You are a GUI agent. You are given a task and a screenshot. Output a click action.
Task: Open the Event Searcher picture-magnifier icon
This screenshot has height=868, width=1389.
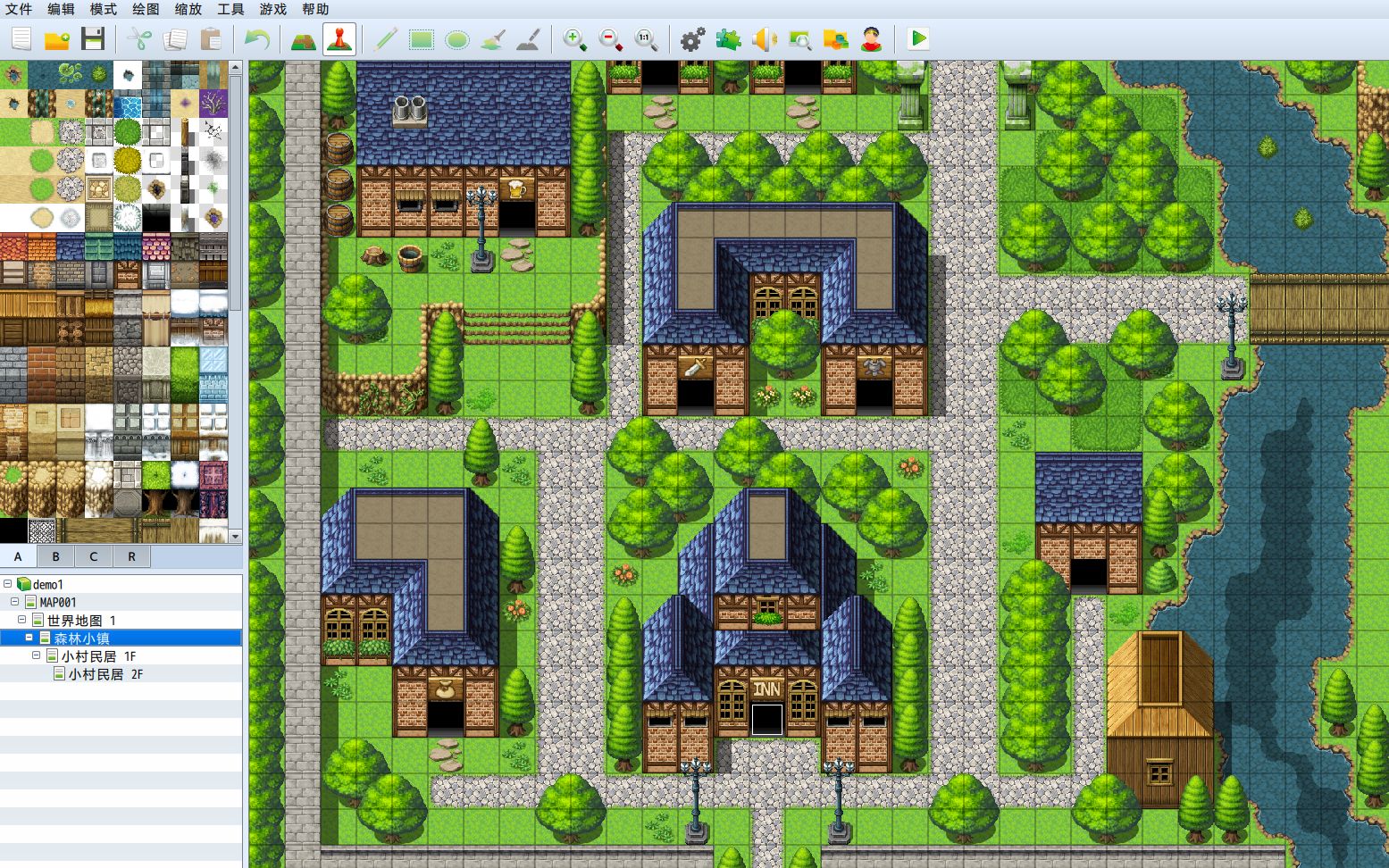coord(800,39)
